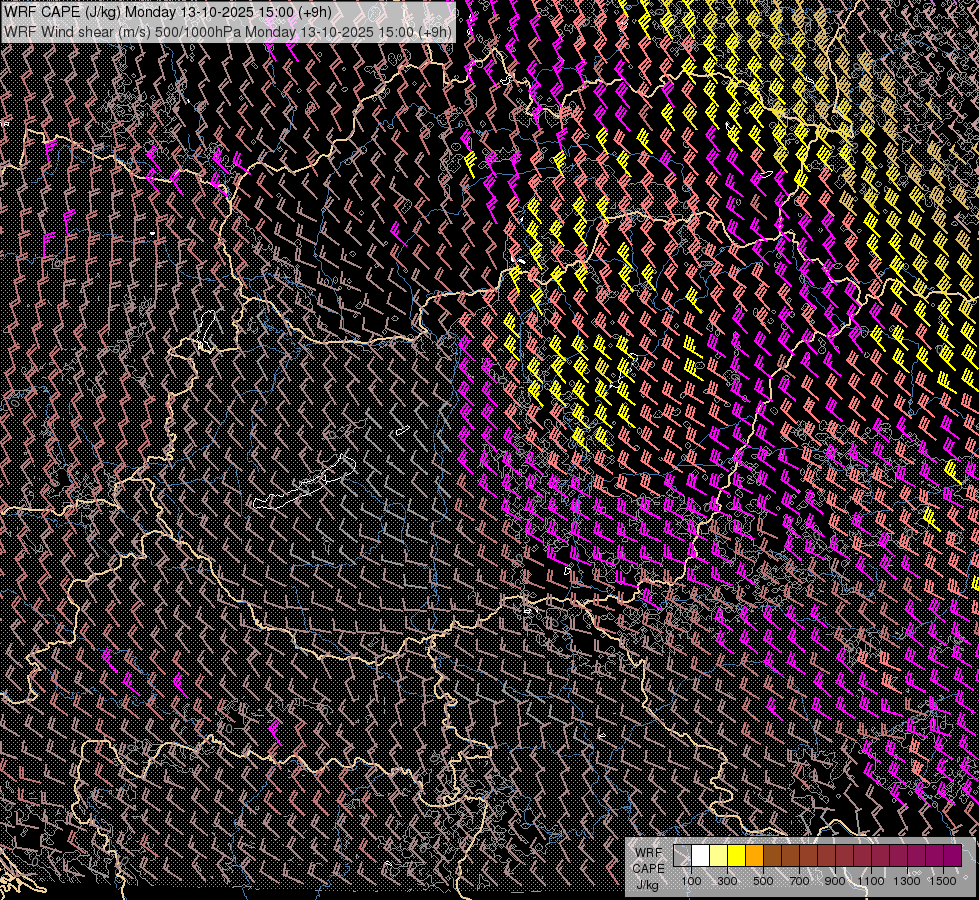Screen dimensions: 979x900
Task: Select the pale yellow CAPE legend swatch
Action: 718,856
